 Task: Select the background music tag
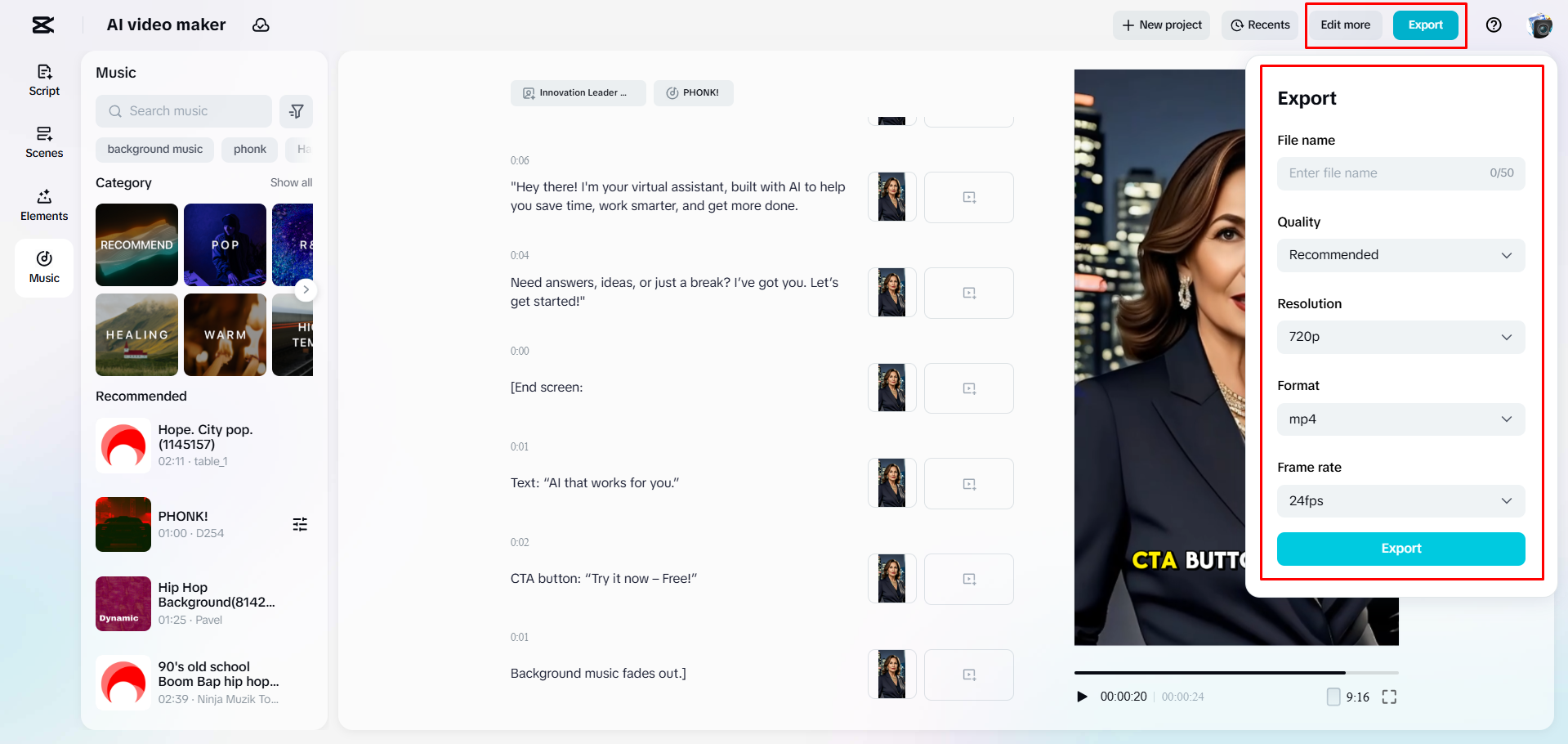tap(155, 150)
